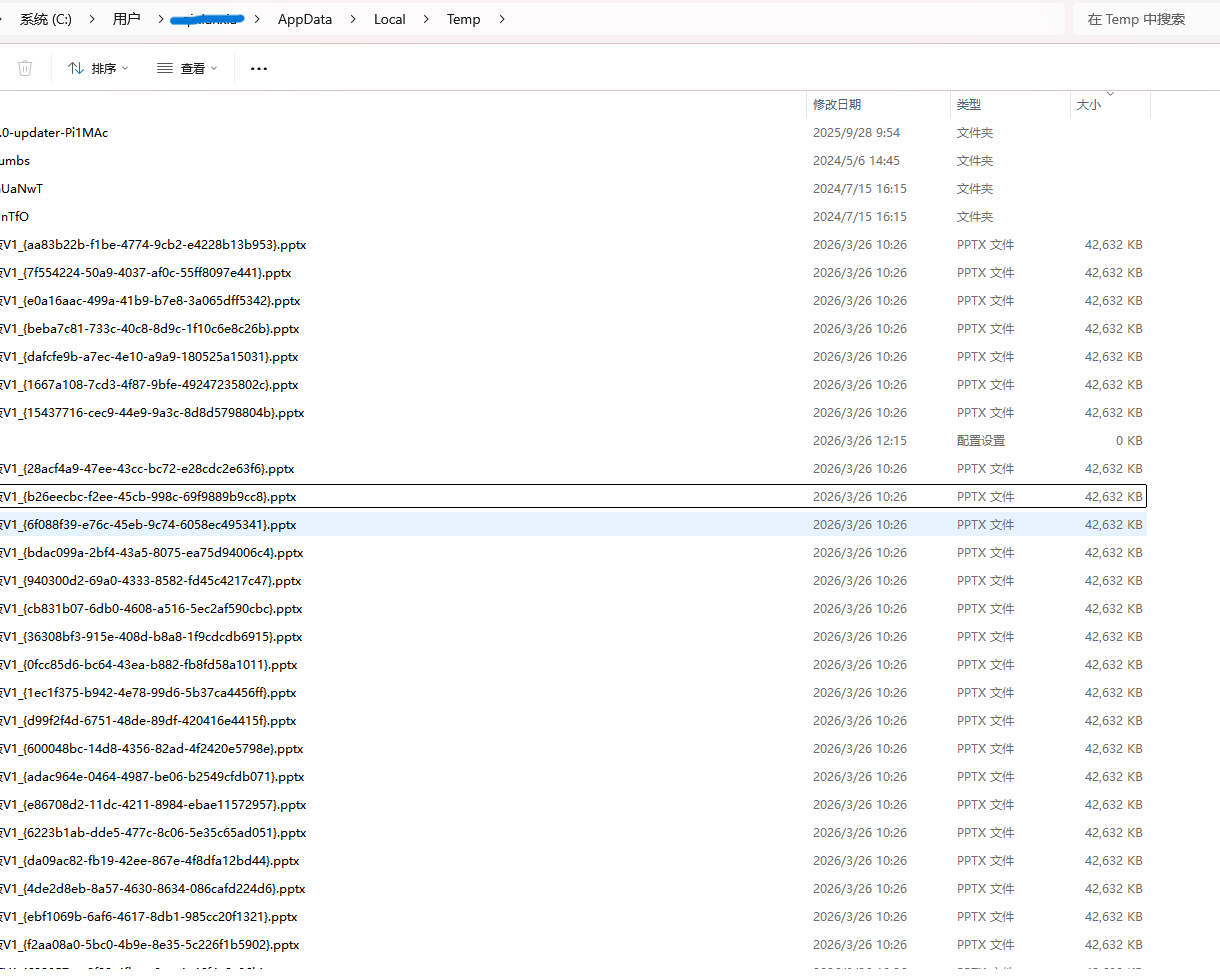Screen dimensions: 1220x976
Task: Select file {6223b1ab-dde5-477c-8c06-5e35c65ad051}.pptx
Action: coord(573,832)
